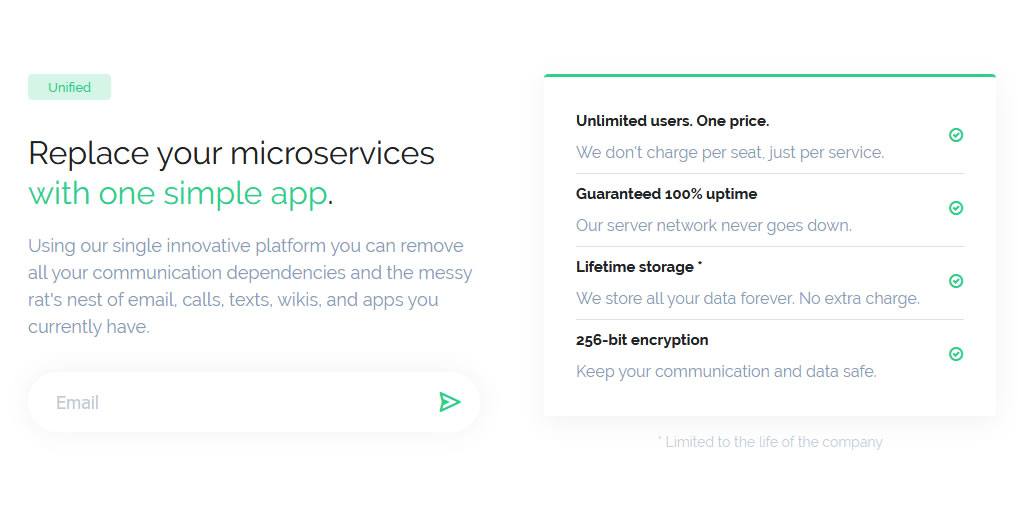Image resolution: width=1024 pixels, height=532 pixels.
Task: Click checkmark icon beside Lifetime storage
Action: click(x=956, y=281)
